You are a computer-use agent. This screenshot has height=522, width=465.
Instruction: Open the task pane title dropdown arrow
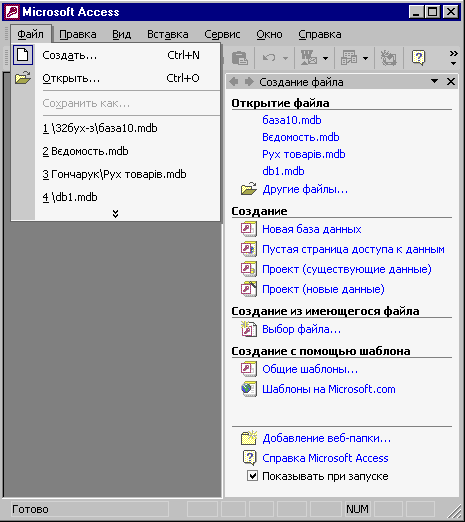pos(434,81)
